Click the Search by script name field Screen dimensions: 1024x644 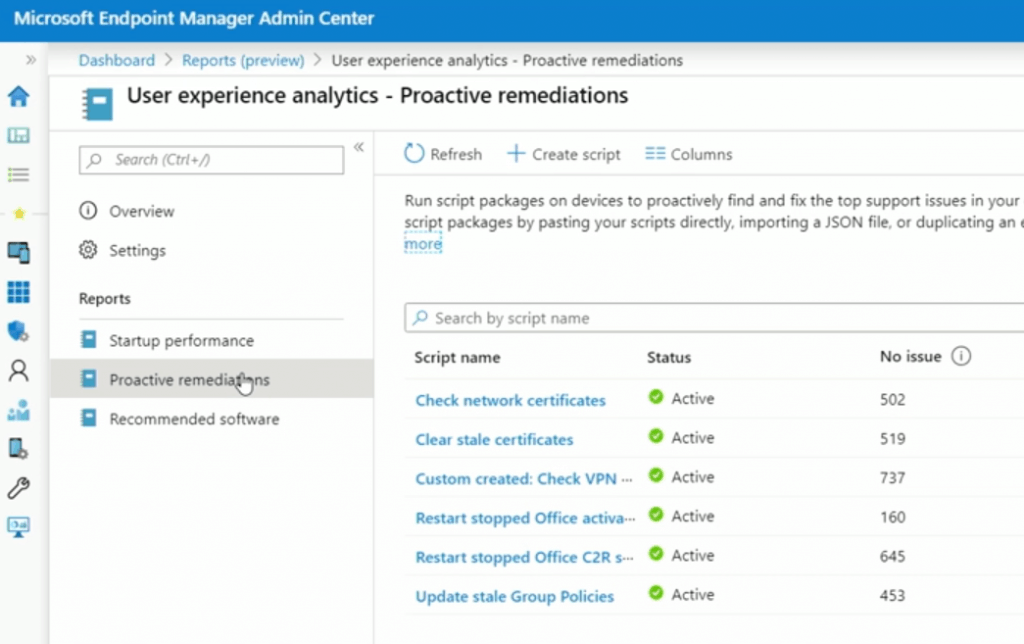point(714,318)
